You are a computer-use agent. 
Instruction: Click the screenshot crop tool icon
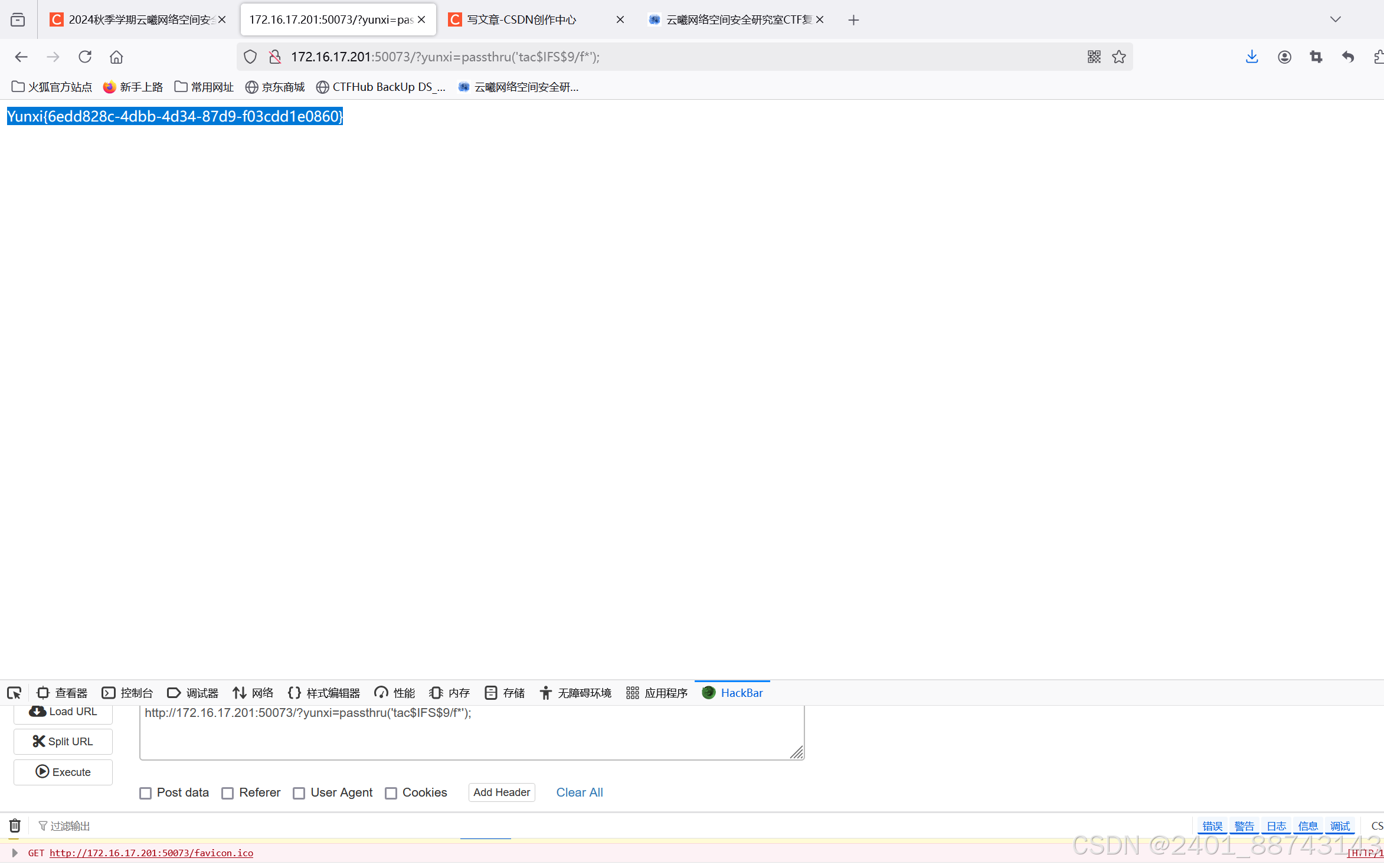tap(1316, 57)
